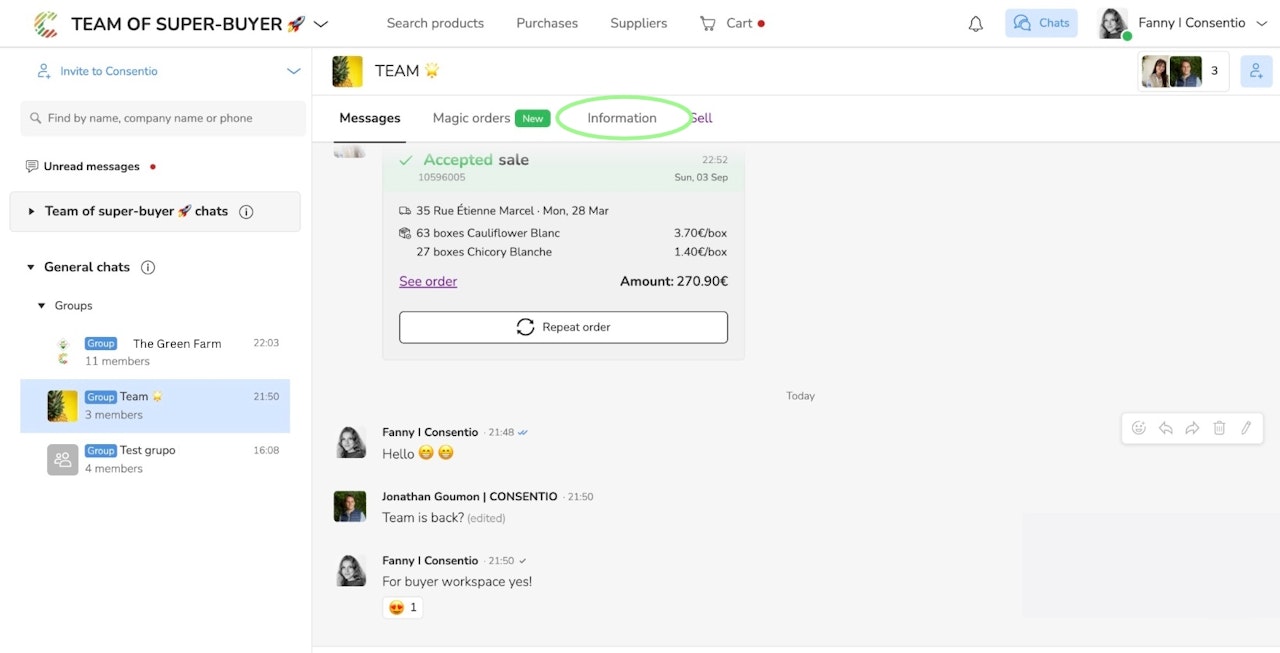Screen dimensions: 1280x653
Task: Click the heart-eyes reaction with count 1
Action: tap(402, 607)
